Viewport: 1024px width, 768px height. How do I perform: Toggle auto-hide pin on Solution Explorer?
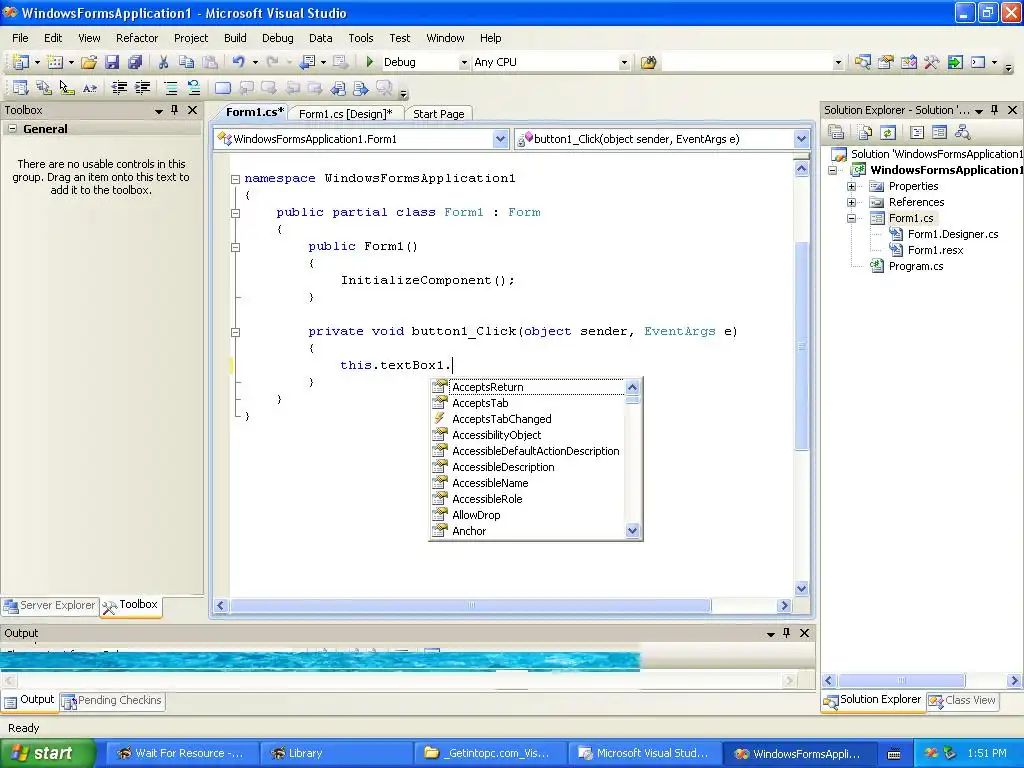(x=995, y=110)
